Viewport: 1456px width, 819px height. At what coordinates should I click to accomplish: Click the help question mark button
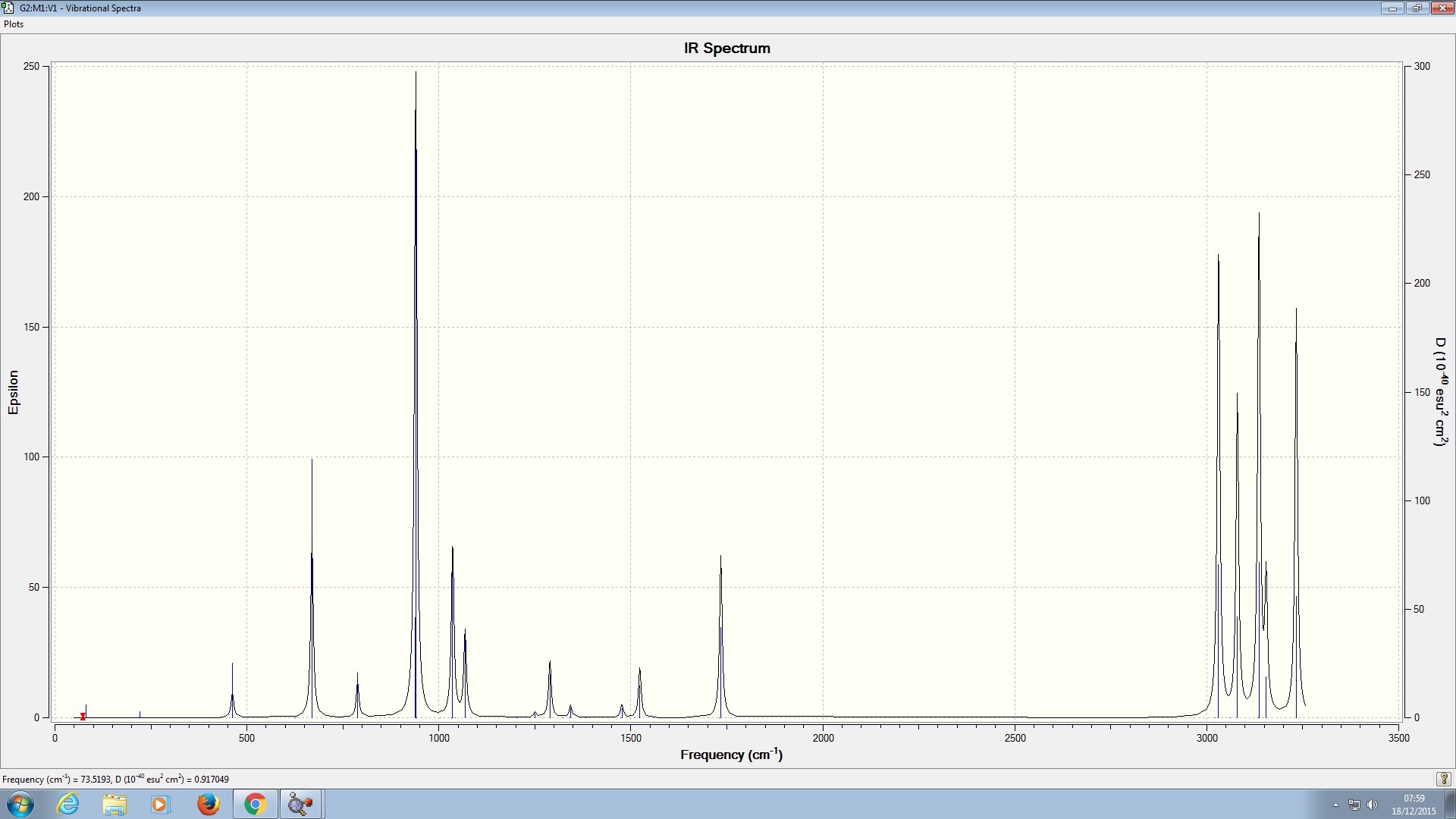(1443, 779)
